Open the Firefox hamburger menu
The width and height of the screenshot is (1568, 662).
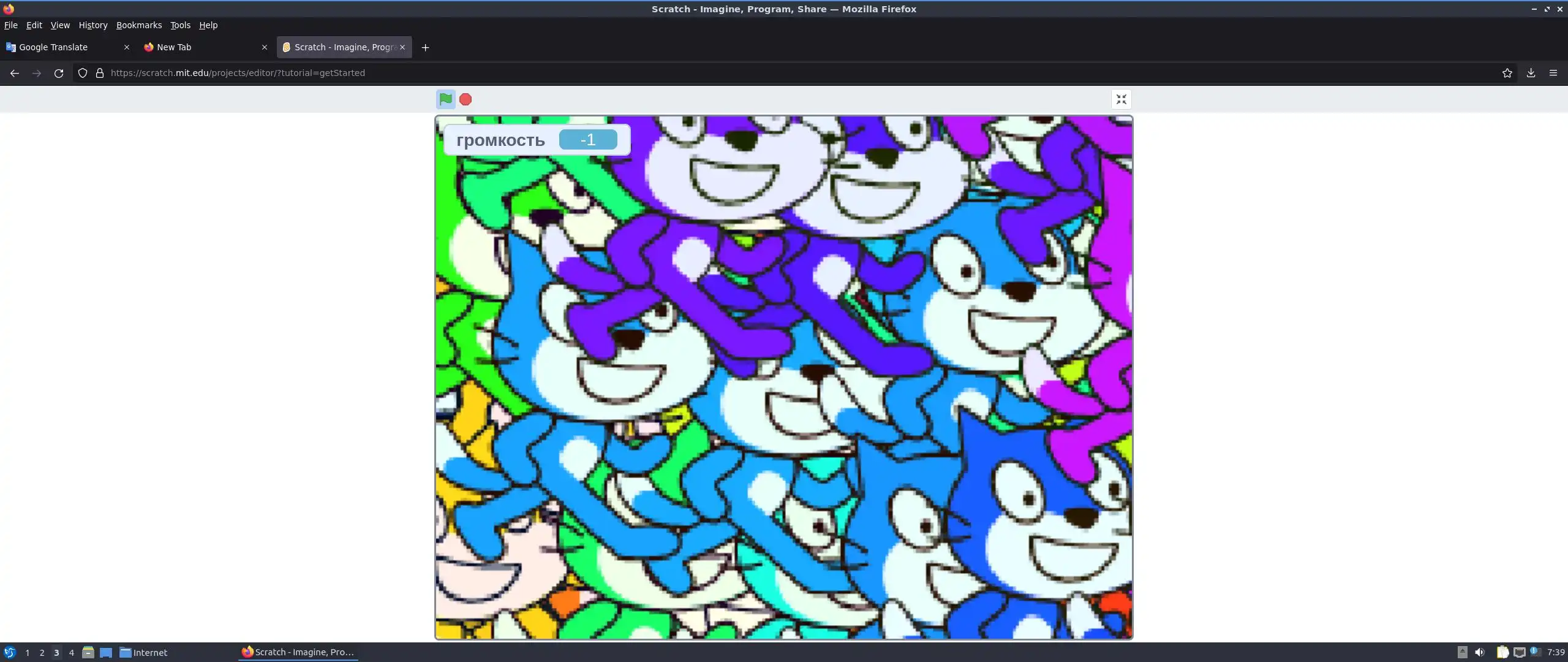coord(1553,73)
